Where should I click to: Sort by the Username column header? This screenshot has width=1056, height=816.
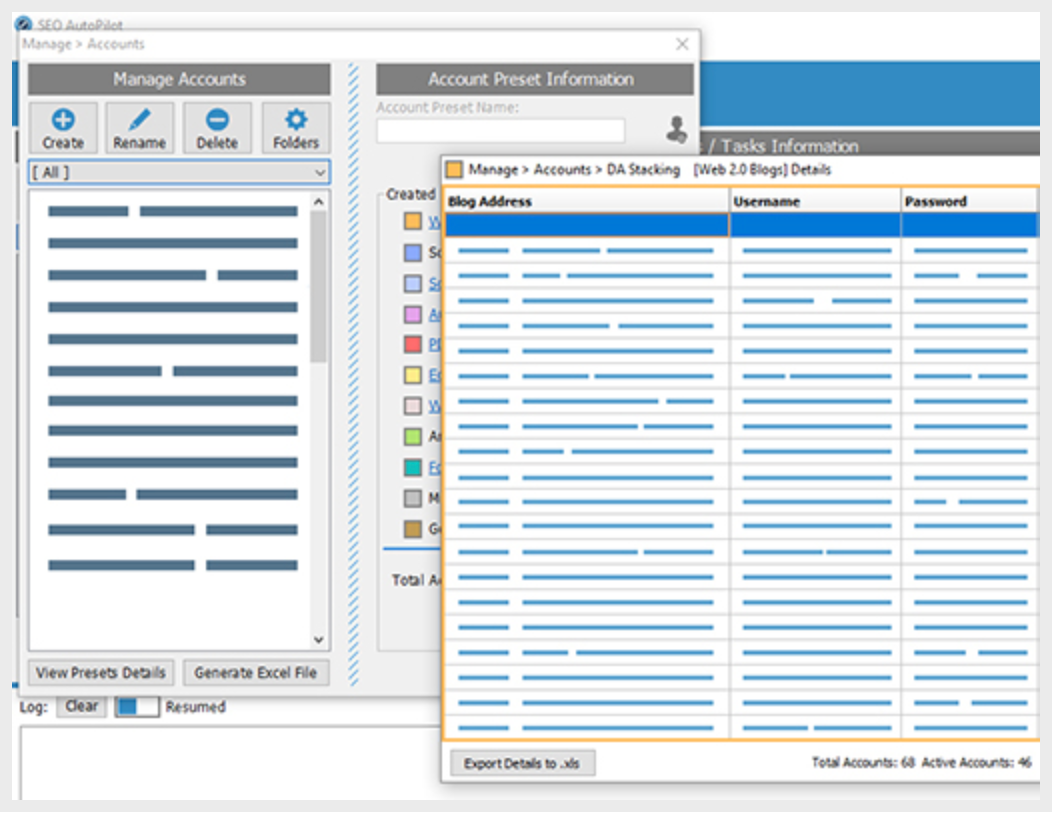(x=814, y=201)
